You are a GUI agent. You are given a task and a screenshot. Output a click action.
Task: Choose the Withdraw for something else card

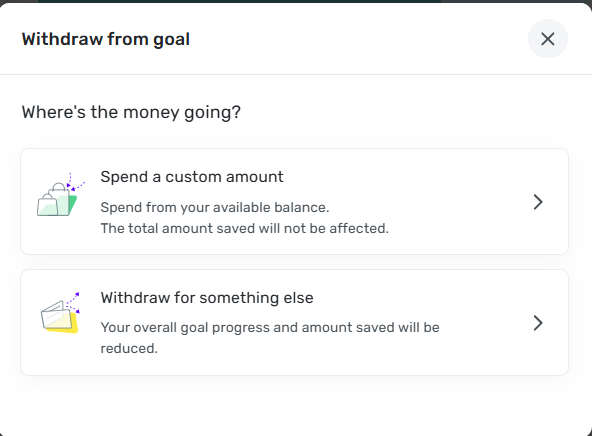[294, 322]
